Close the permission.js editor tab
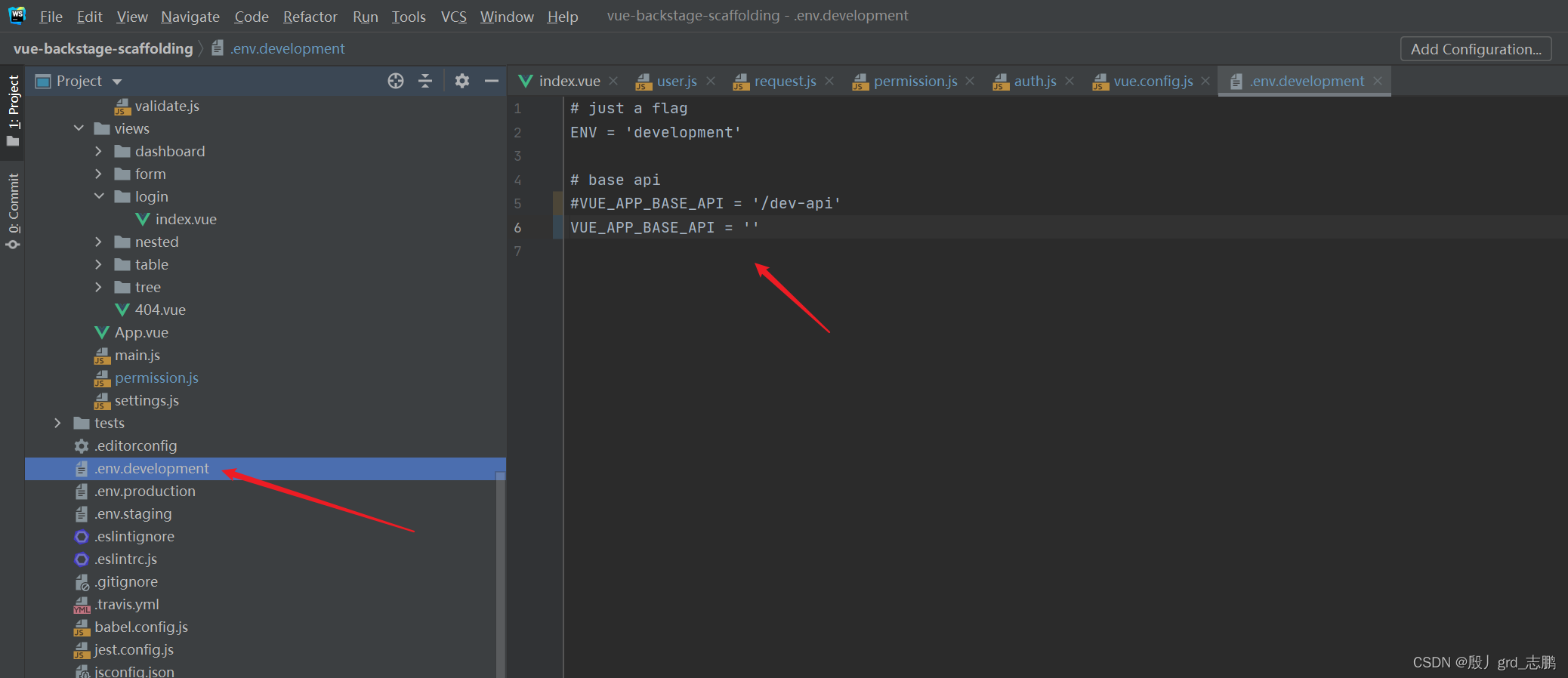Viewport: 1568px width, 678px height. tap(970, 81)
